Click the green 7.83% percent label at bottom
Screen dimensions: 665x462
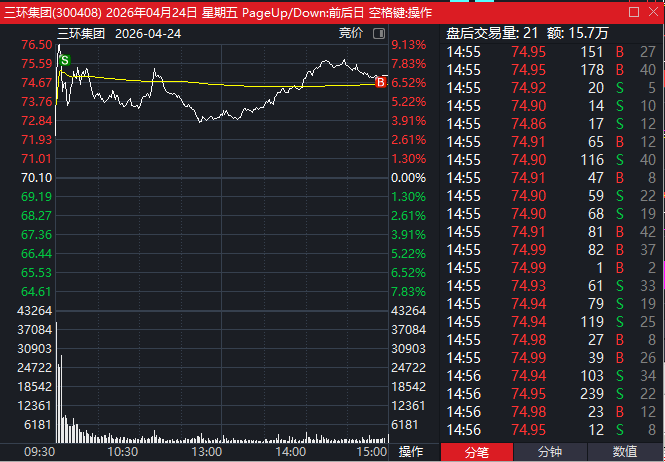tap(408, 291)
